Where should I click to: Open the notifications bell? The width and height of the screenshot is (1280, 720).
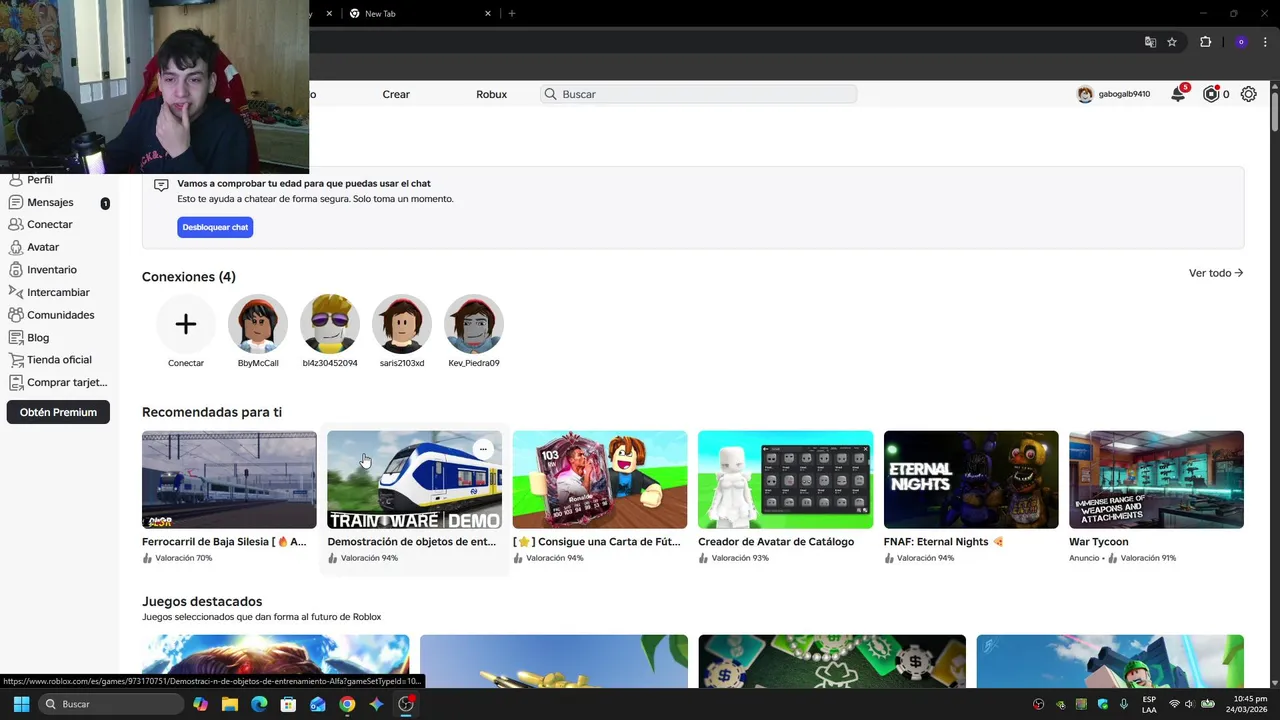[1178, 94]
